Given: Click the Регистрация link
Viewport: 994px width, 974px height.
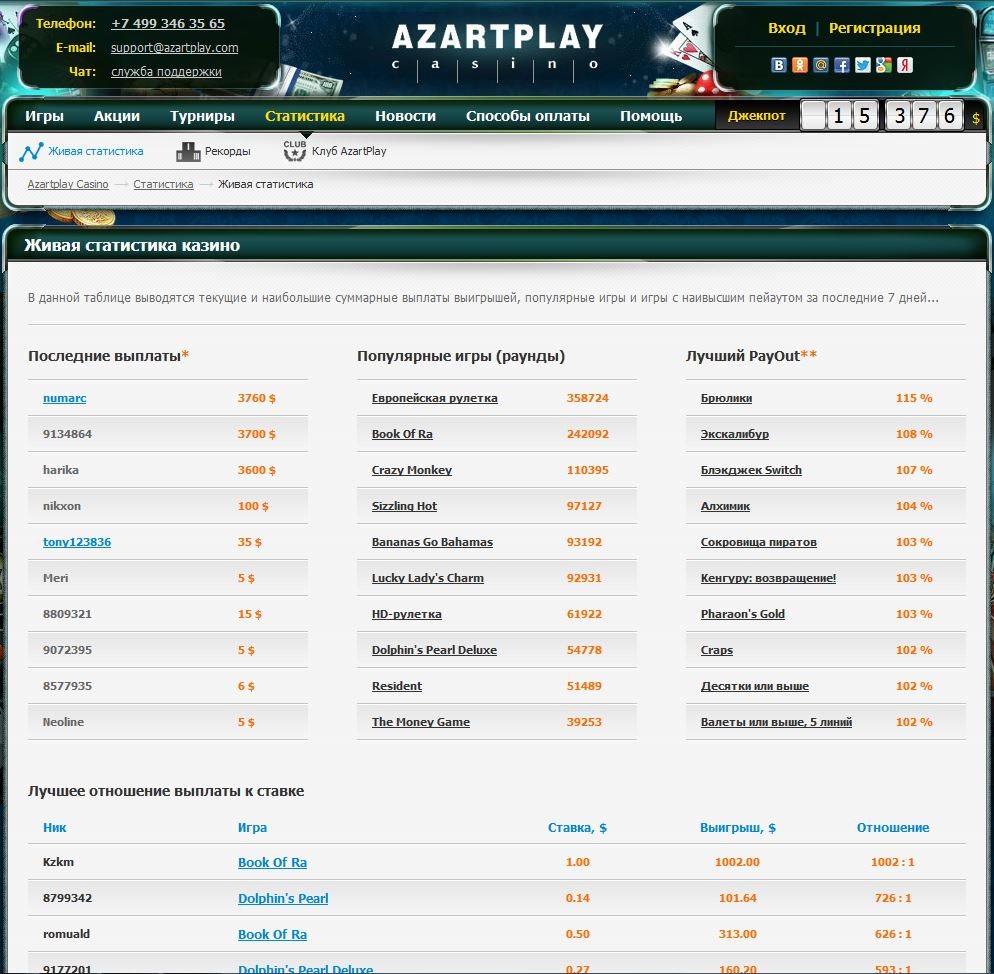Looking at the screenshot, I should (875, 28).
